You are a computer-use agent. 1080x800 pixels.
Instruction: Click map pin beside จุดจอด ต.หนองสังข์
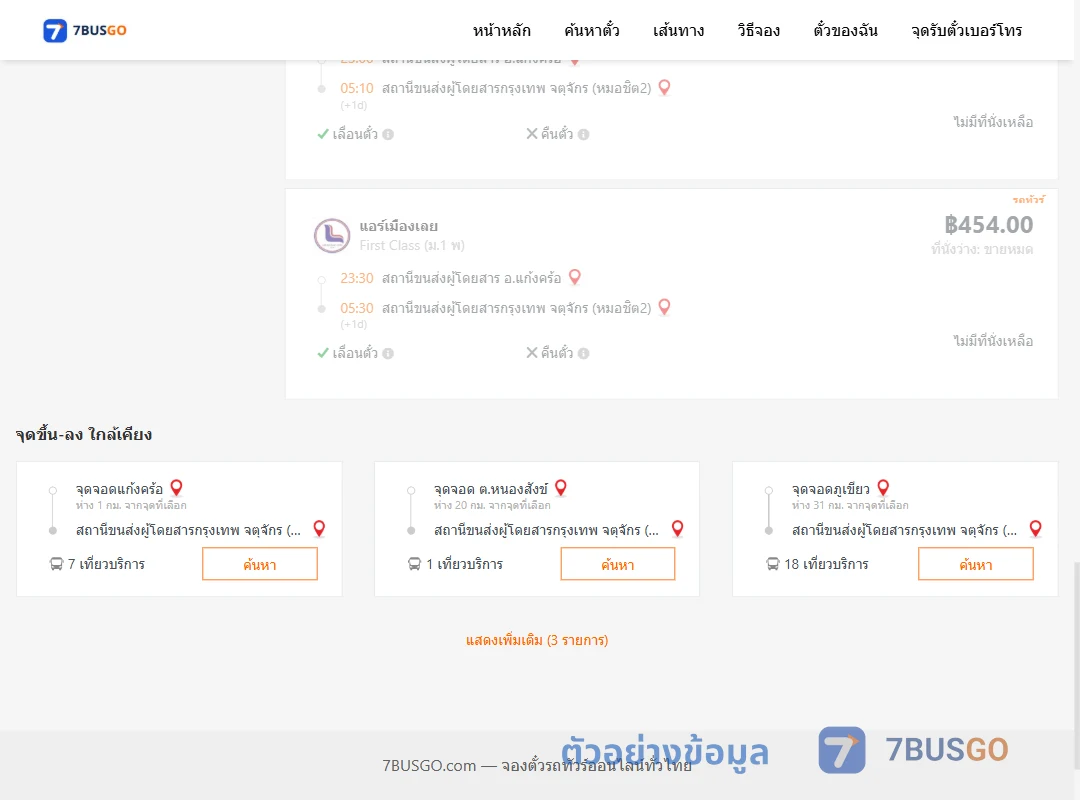[x=561, y=488]
